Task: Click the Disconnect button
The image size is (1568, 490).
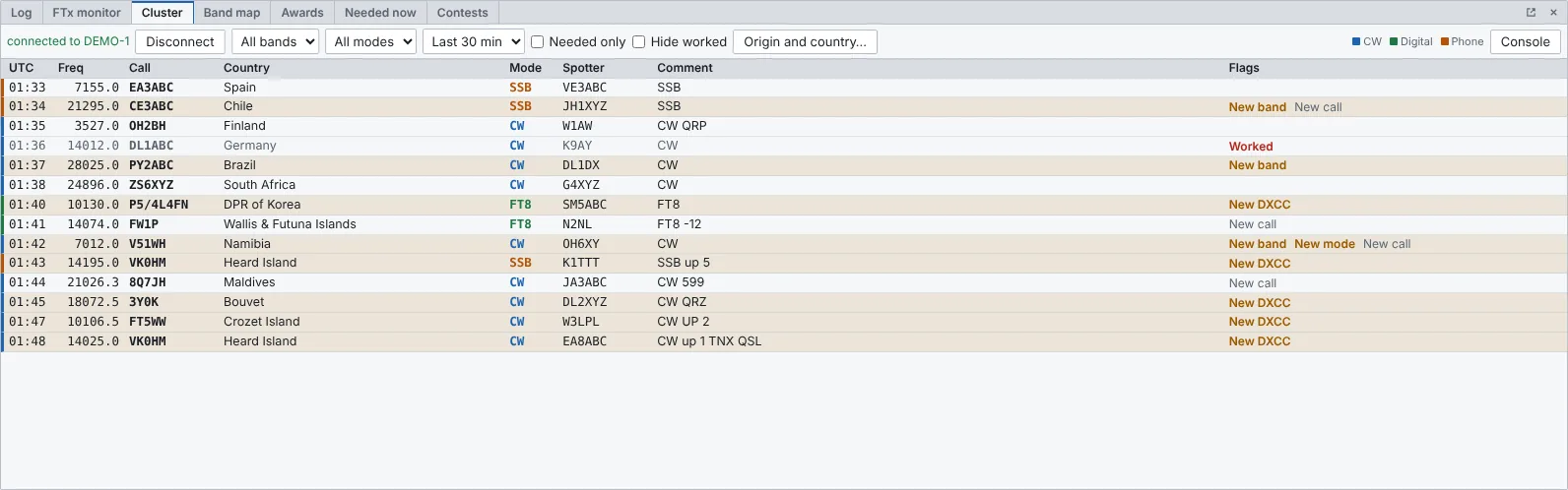Action: pos(180,41)
